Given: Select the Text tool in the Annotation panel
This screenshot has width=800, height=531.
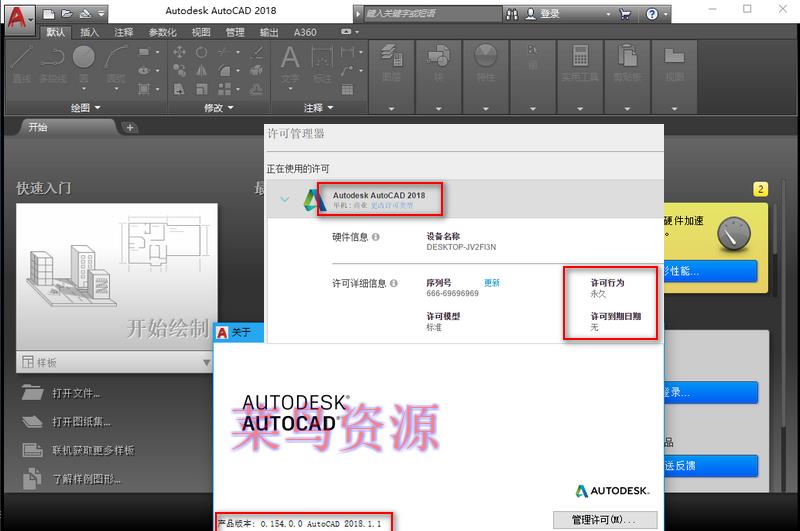Looking at the screenshot, I should (290, 63).
